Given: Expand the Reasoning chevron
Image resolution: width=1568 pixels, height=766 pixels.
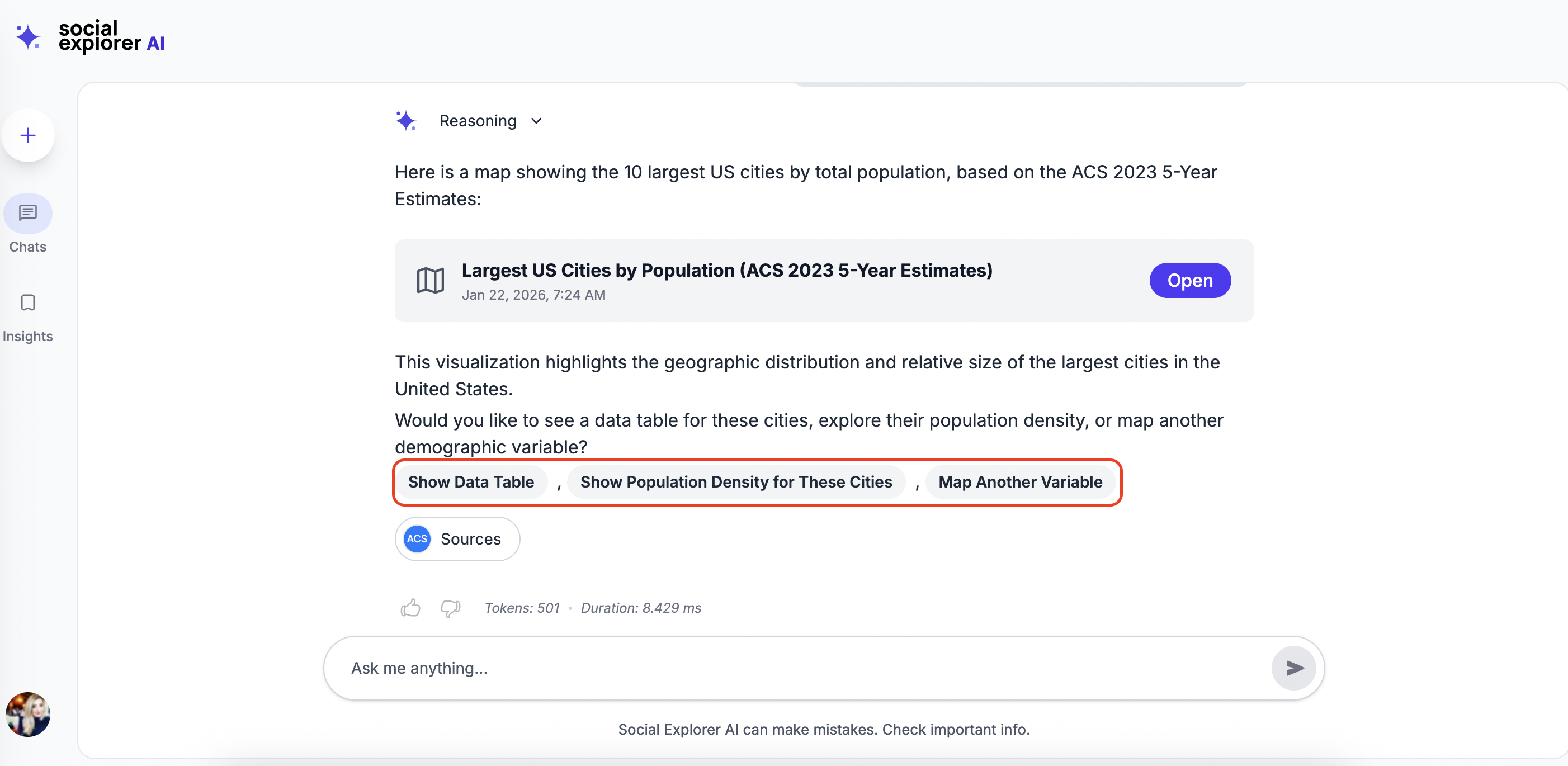Looking at the screenshot, I should [x=536, y=121].
